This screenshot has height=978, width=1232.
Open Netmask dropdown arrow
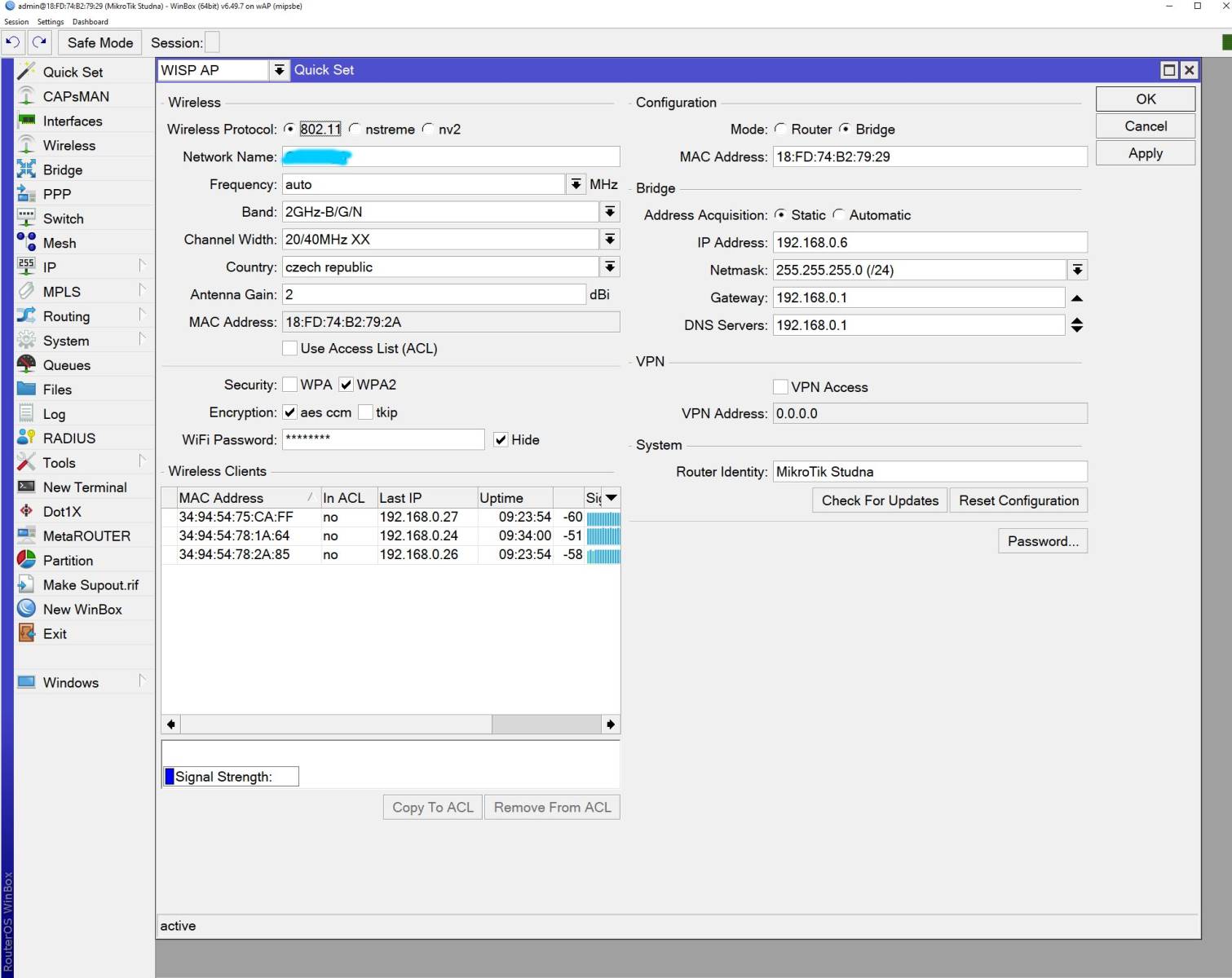click(1077, 270)
